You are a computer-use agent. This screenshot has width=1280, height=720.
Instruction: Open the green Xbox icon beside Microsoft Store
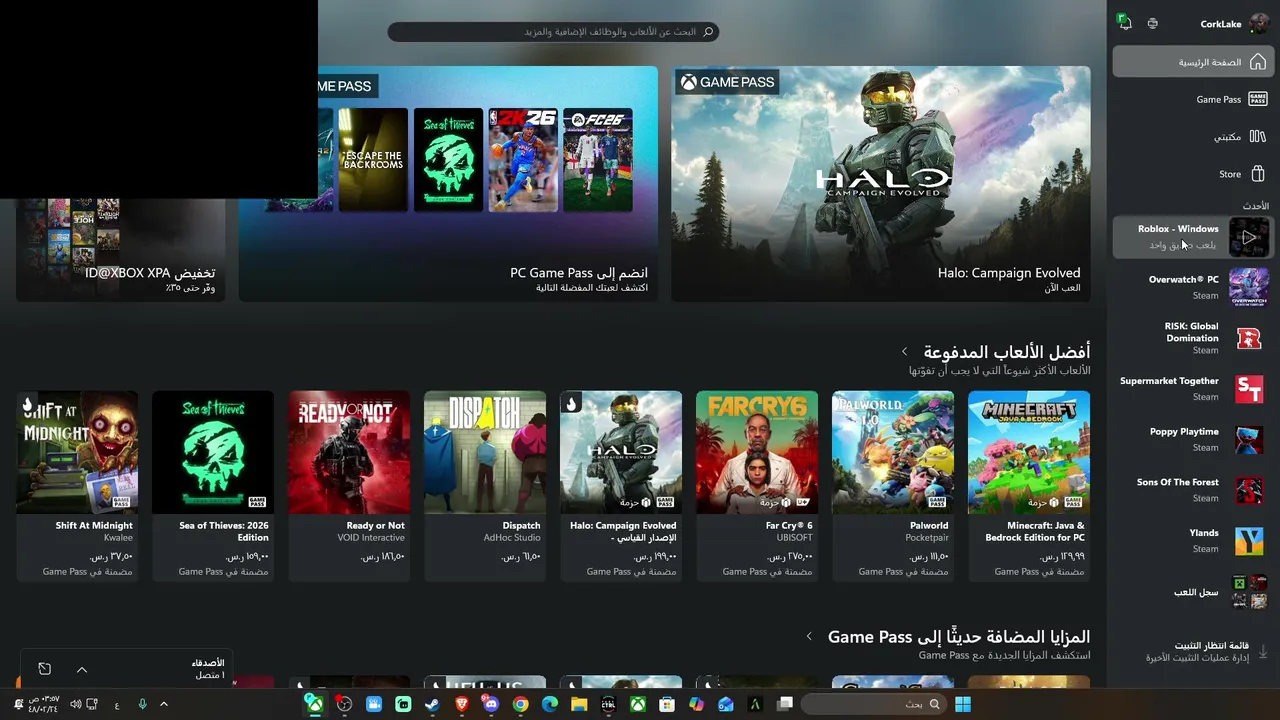638,705
